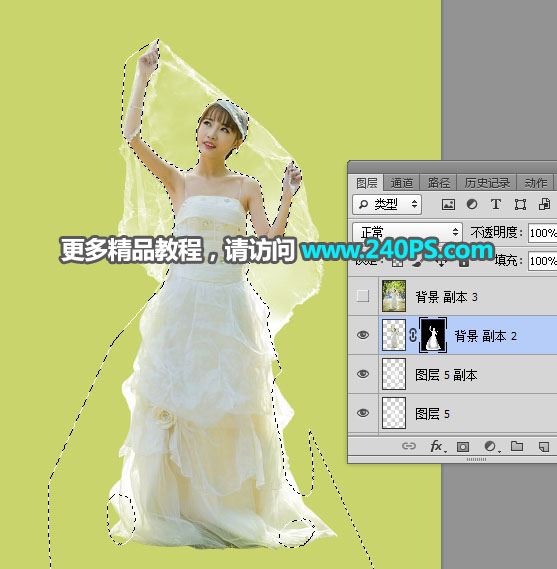The image size is (557, 569).
Task: Filter layers by adjustment layer type
Action: (x=472, y=204)
